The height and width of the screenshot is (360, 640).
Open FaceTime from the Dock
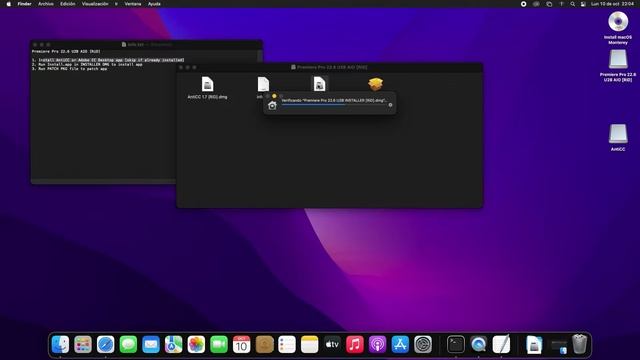(219, 344)
